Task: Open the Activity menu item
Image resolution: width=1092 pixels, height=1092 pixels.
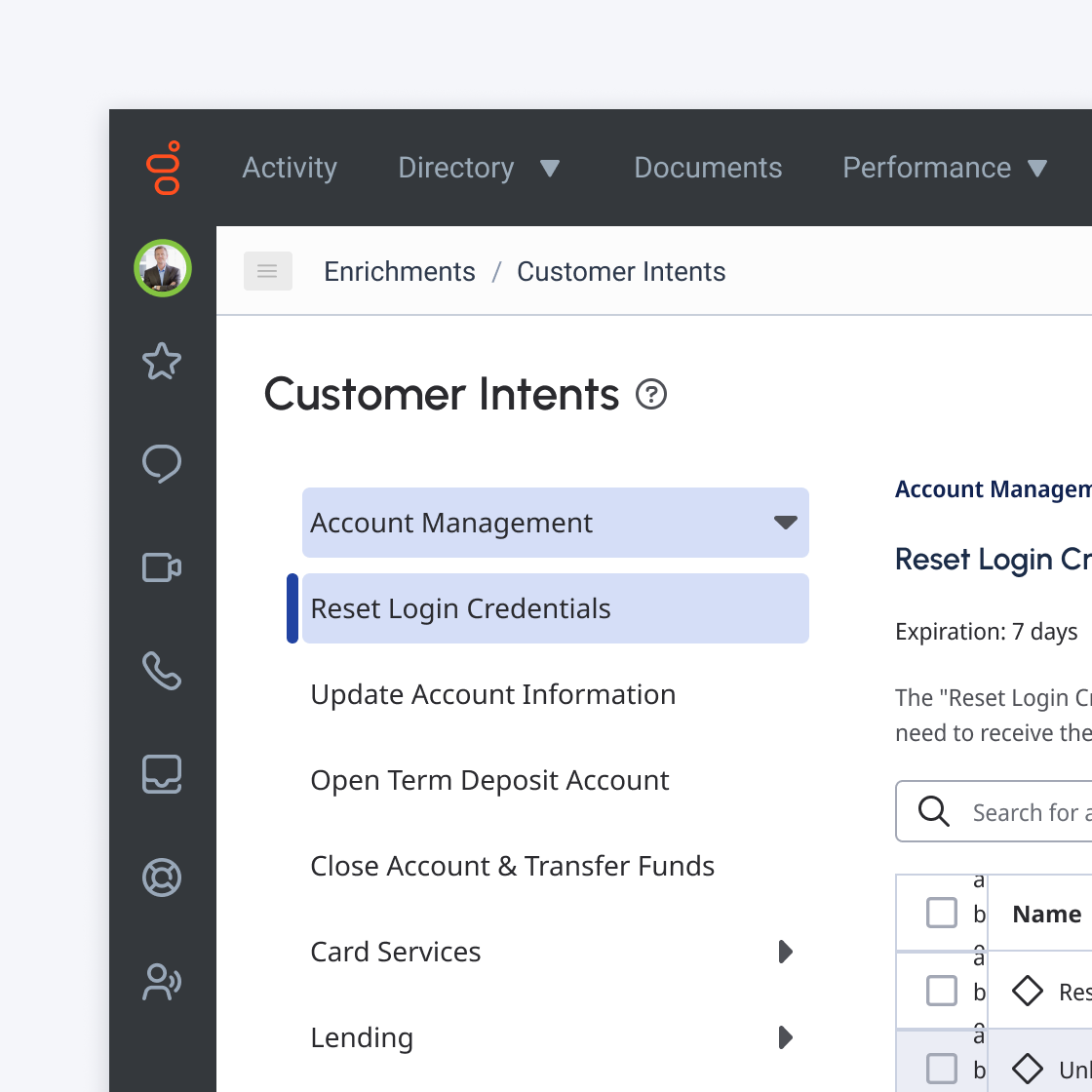Action: (x=290, y=168)
